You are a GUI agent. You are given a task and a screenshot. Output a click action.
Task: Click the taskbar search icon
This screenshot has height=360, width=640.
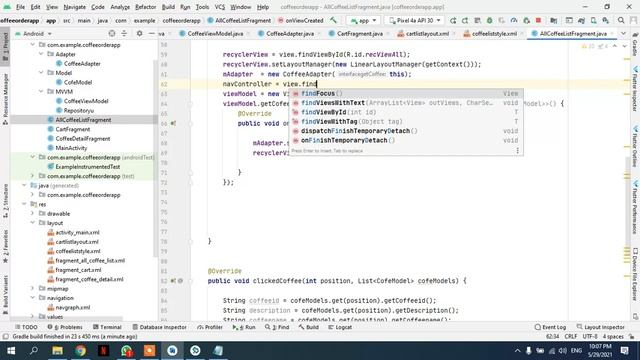pos(34,351)
